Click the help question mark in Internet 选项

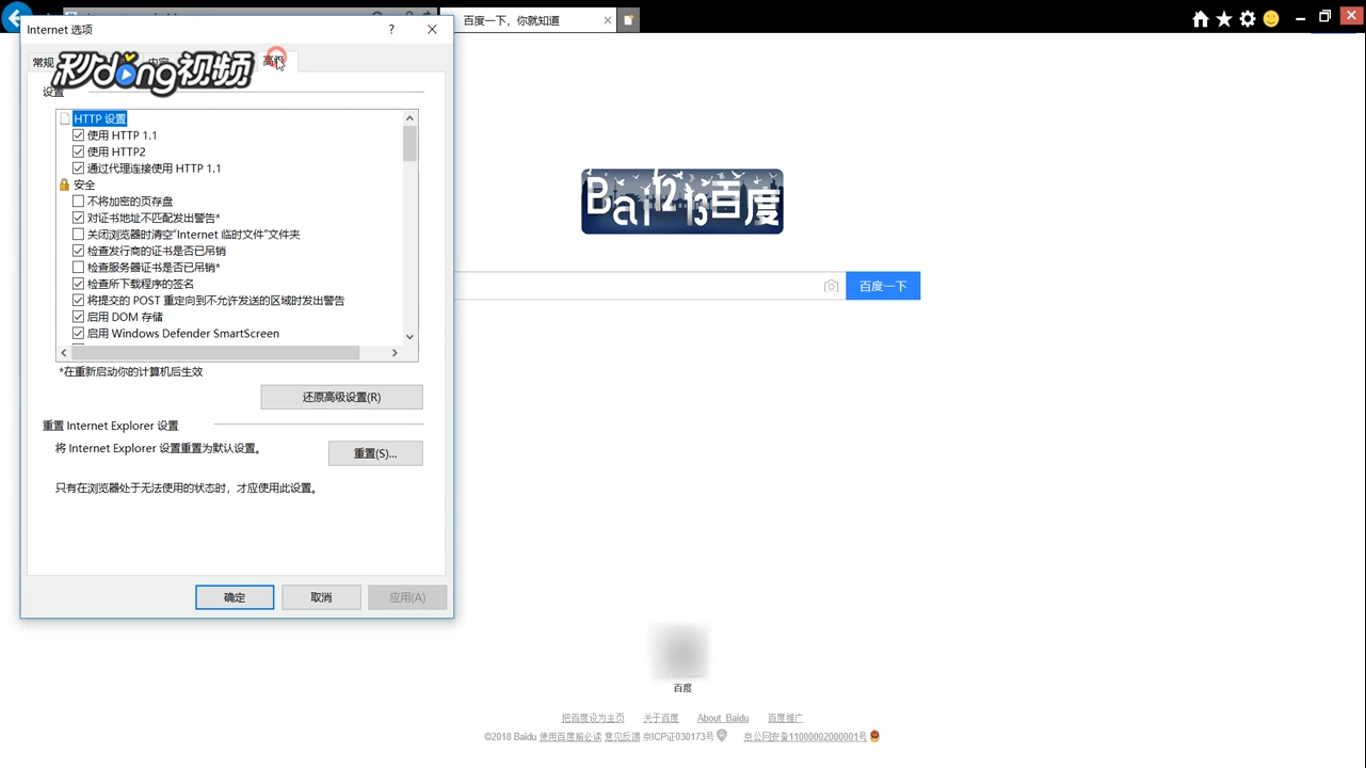click(x=391, y=30)
